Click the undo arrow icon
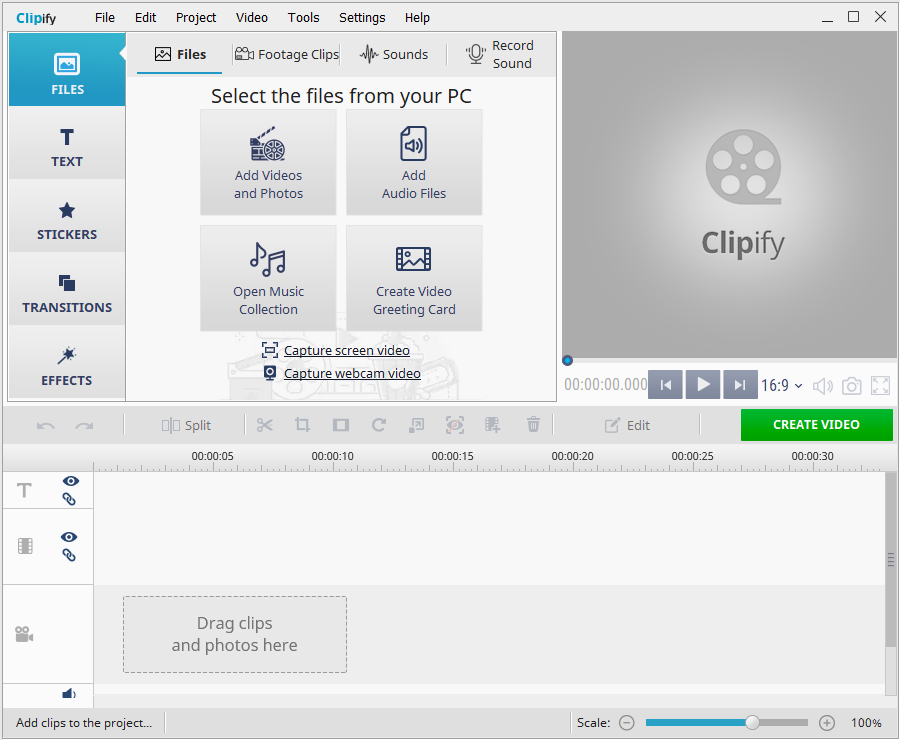 coord(46,425)
